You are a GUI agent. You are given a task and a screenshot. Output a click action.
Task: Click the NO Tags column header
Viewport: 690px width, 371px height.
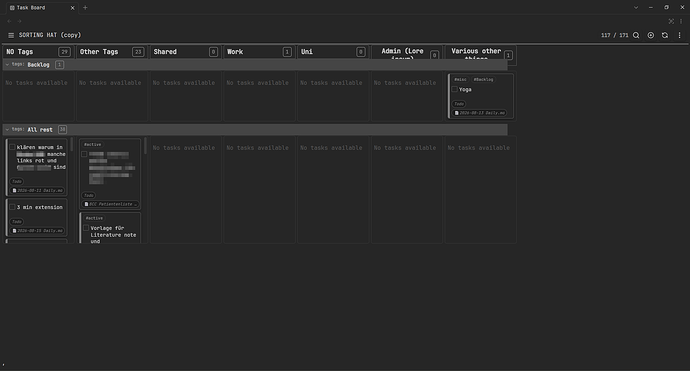click(x=38, y=52)
